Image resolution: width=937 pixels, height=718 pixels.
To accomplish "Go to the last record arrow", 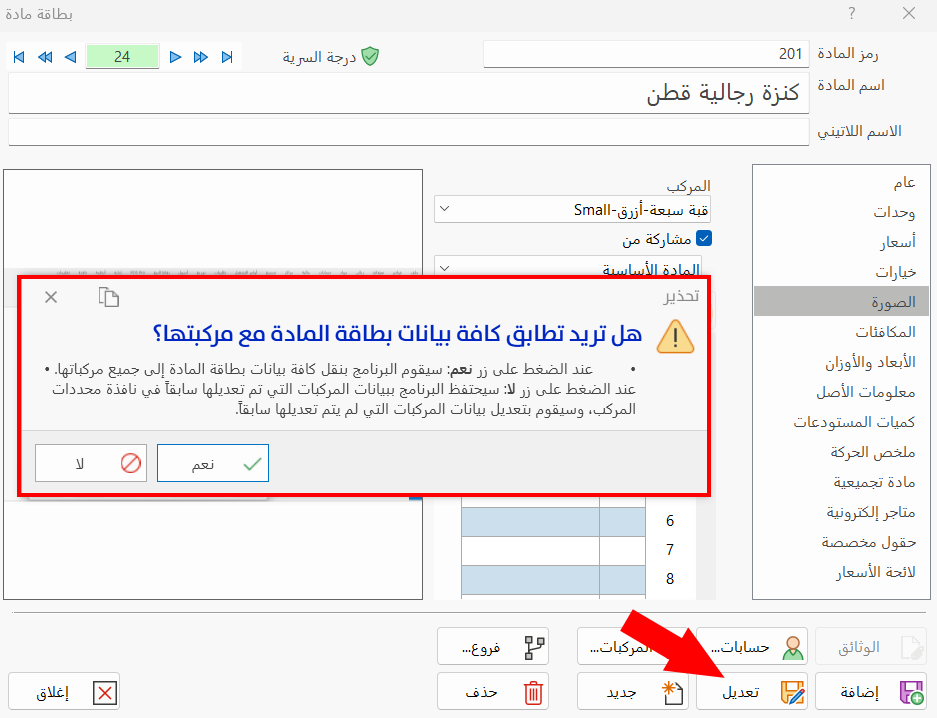I will [227, 57].
